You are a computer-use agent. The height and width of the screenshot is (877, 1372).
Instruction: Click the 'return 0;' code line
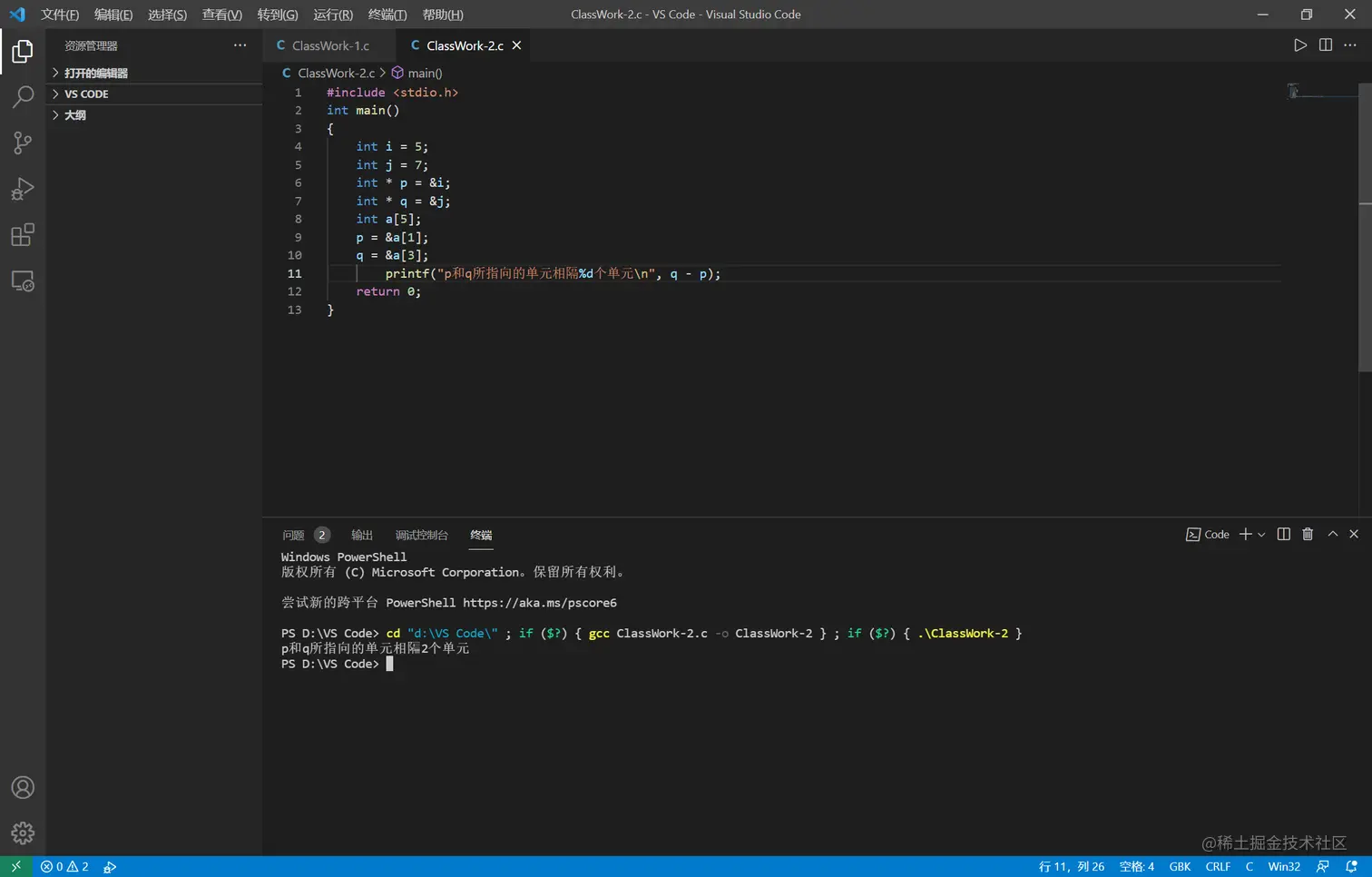pyautogui.click(x=388, y=291)
